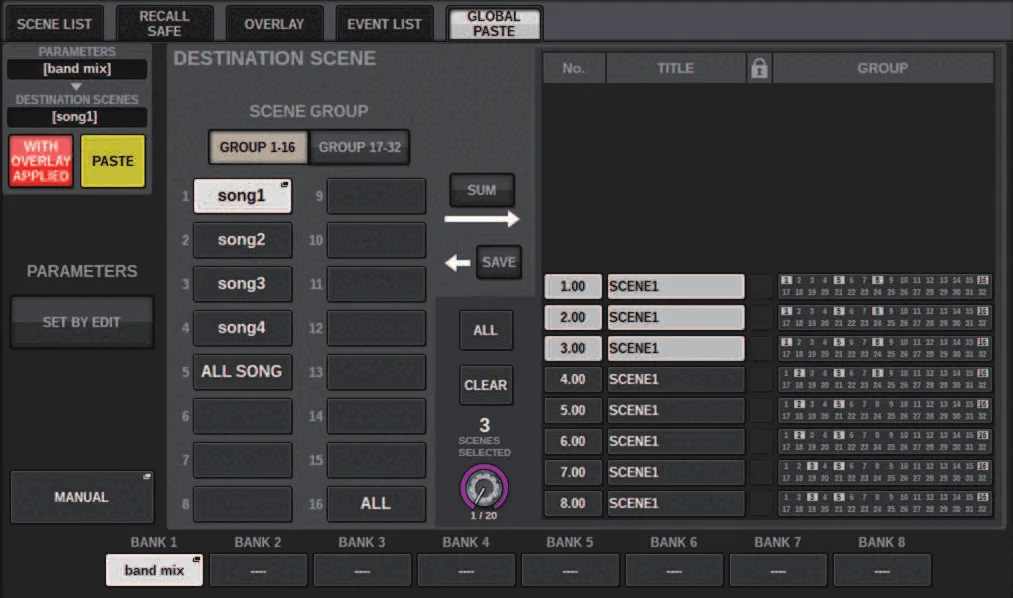Select the GLOBAL PASTE tab
This screenshot has height=598, width=1013.
tap(494, 24)
